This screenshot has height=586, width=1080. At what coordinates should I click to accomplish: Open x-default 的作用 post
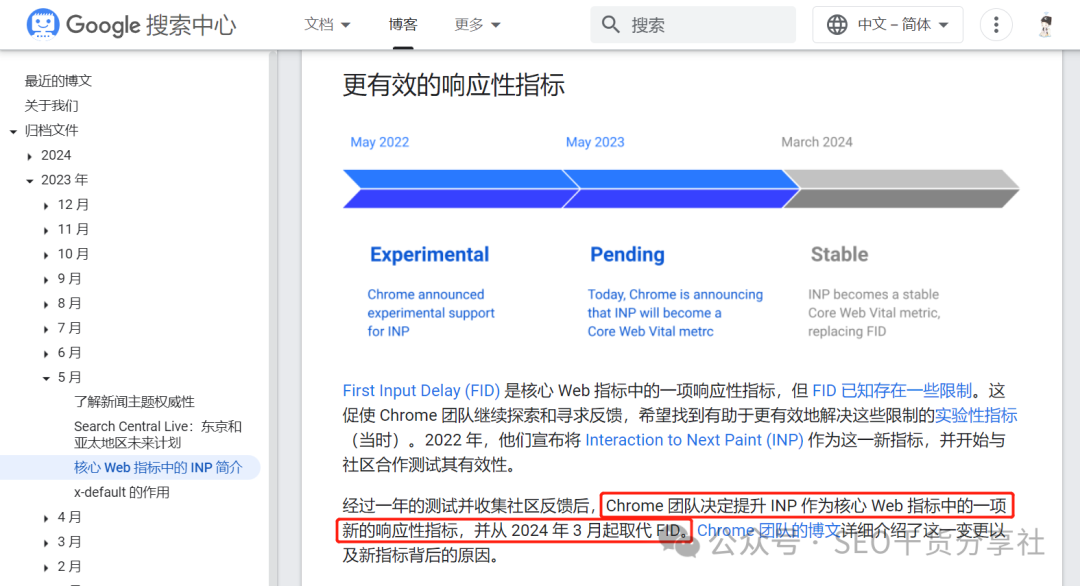pos(122,492)
